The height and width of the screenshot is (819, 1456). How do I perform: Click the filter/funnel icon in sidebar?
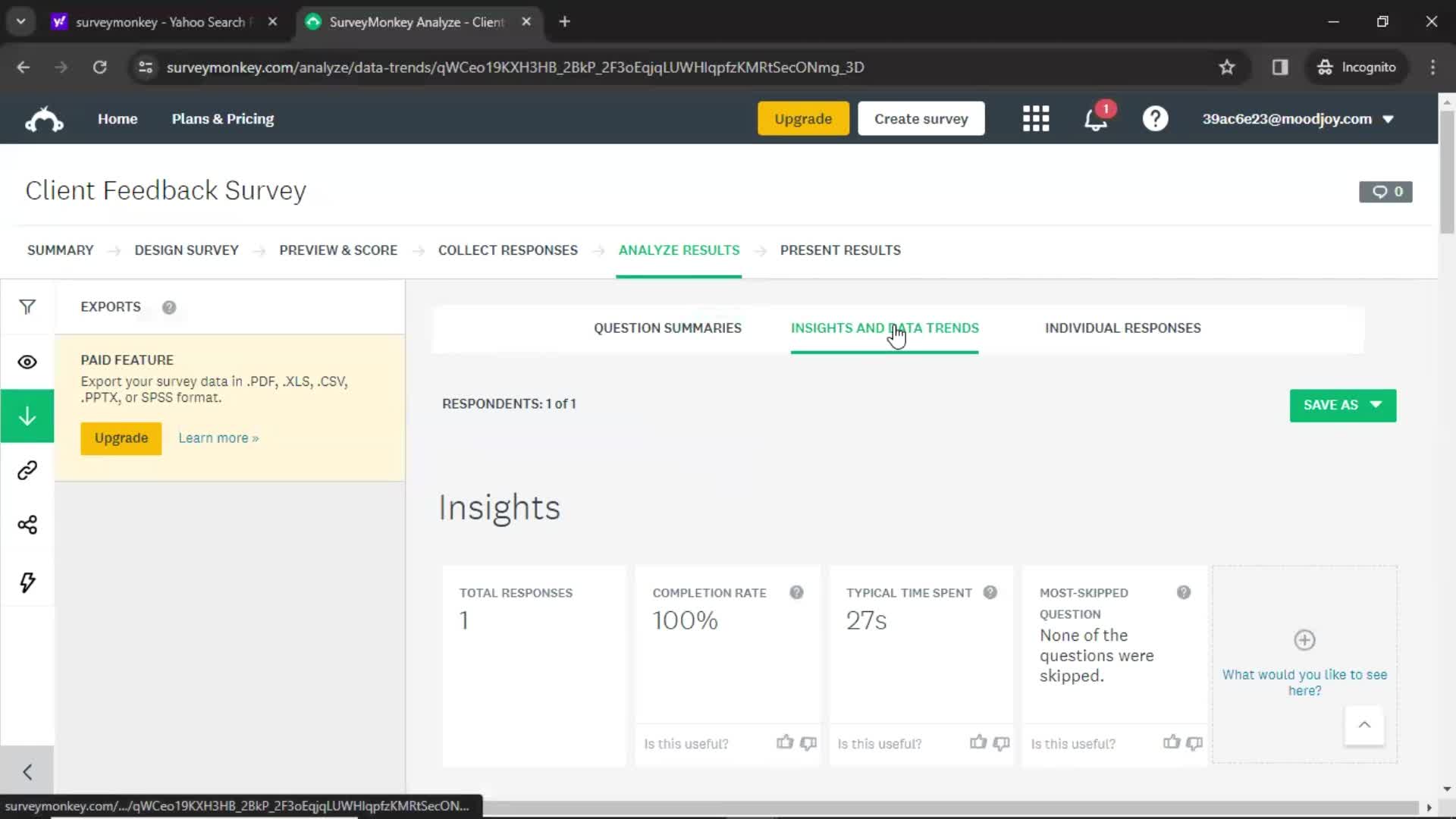[x=27, y=307]
